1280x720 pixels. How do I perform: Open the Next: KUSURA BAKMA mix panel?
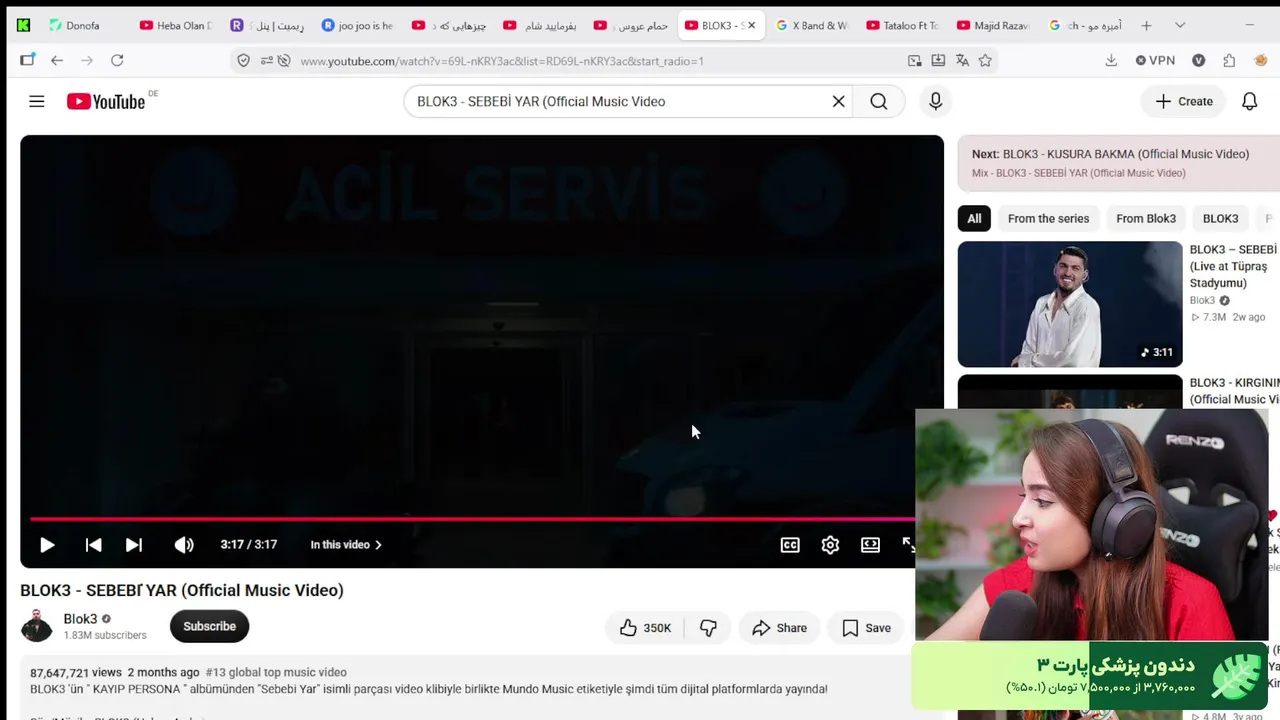[x=1118, y=163]
